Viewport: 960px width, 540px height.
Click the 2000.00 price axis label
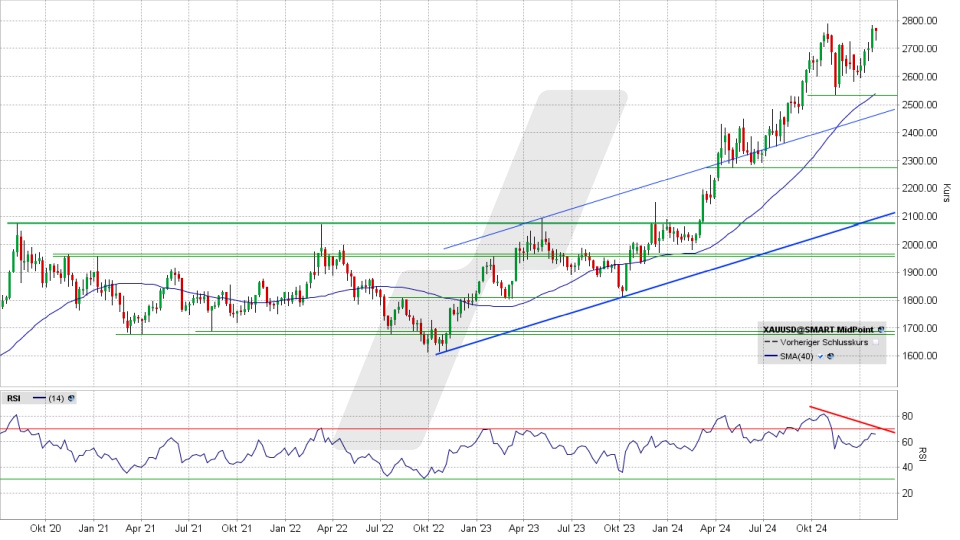[x=920, y=245]
